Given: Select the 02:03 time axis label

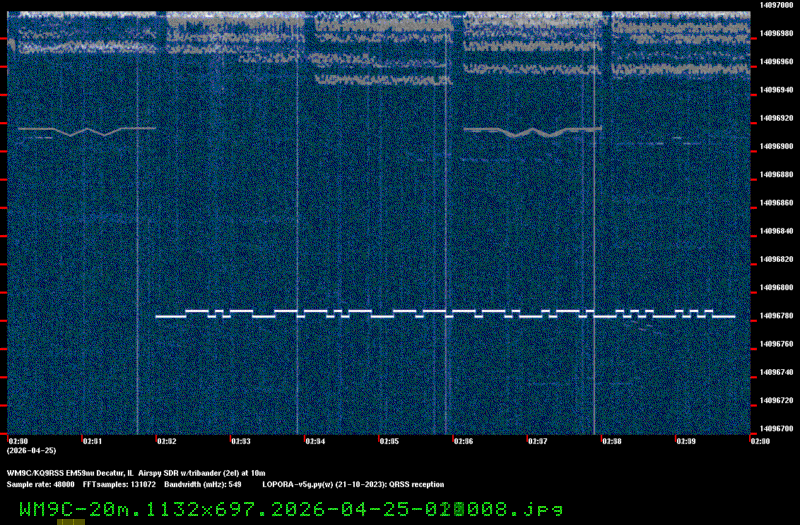Looking at the screenshot, I should [x=241, y=440].
